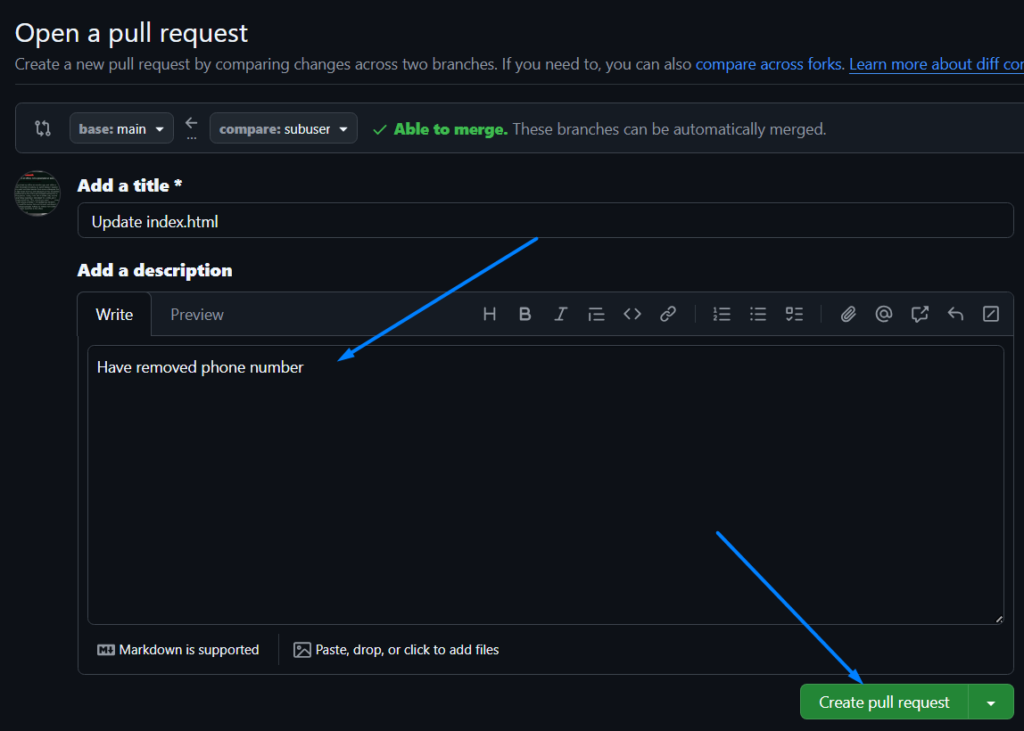Insert a task list
Image resolution: width=1024 pixels, height=731 pixels.
click(793, 314)
